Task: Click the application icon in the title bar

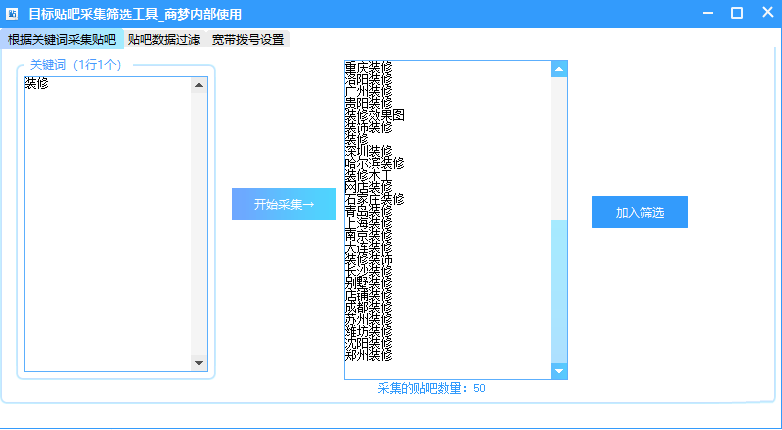Action: tap(12, 14)
